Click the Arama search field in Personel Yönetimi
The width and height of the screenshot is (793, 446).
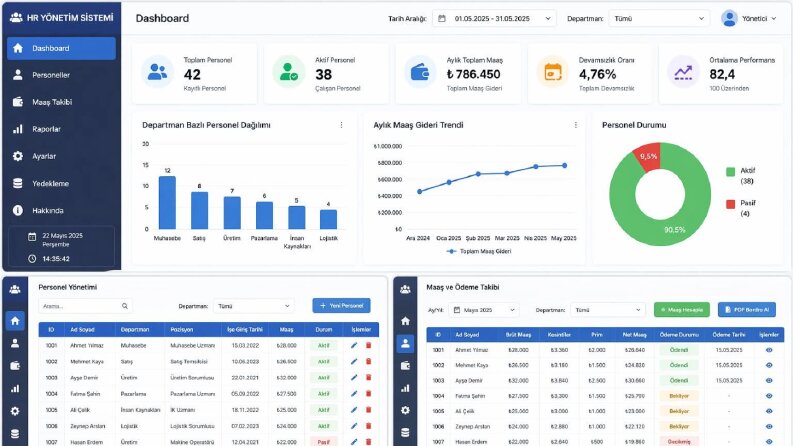(x=85, y=306)
